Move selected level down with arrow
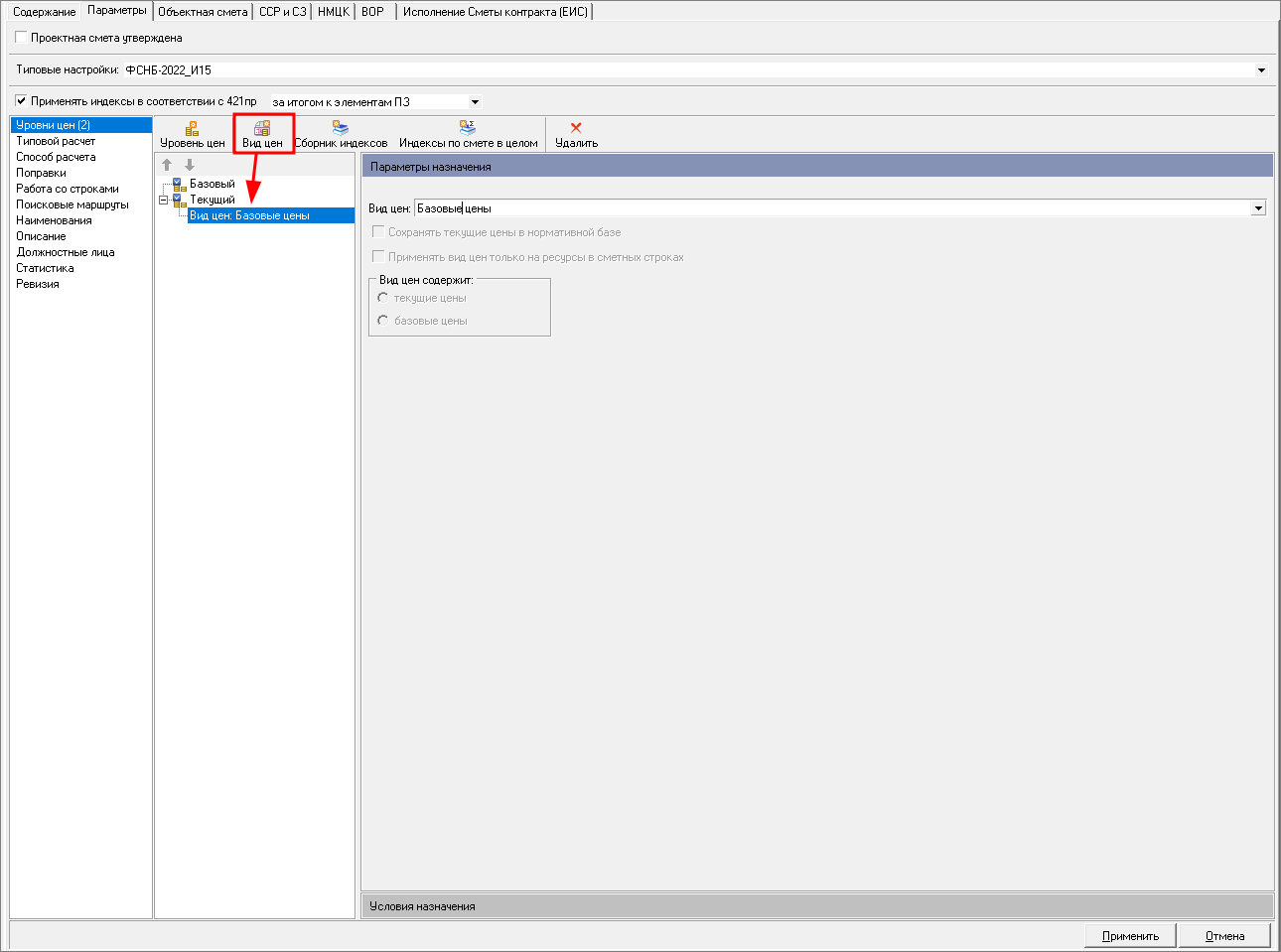The width and height of the screenshot is (1281, 952). 190,165
